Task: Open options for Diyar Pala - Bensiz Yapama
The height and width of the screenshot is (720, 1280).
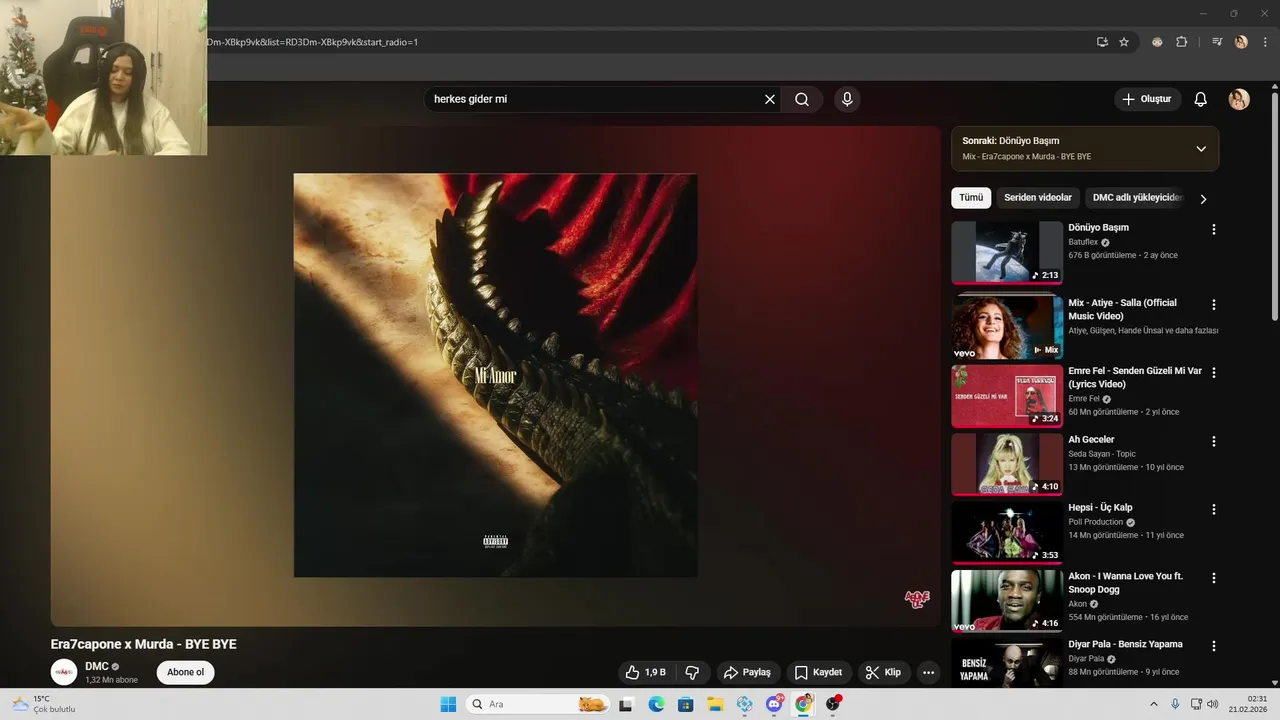Action: 1214,646
